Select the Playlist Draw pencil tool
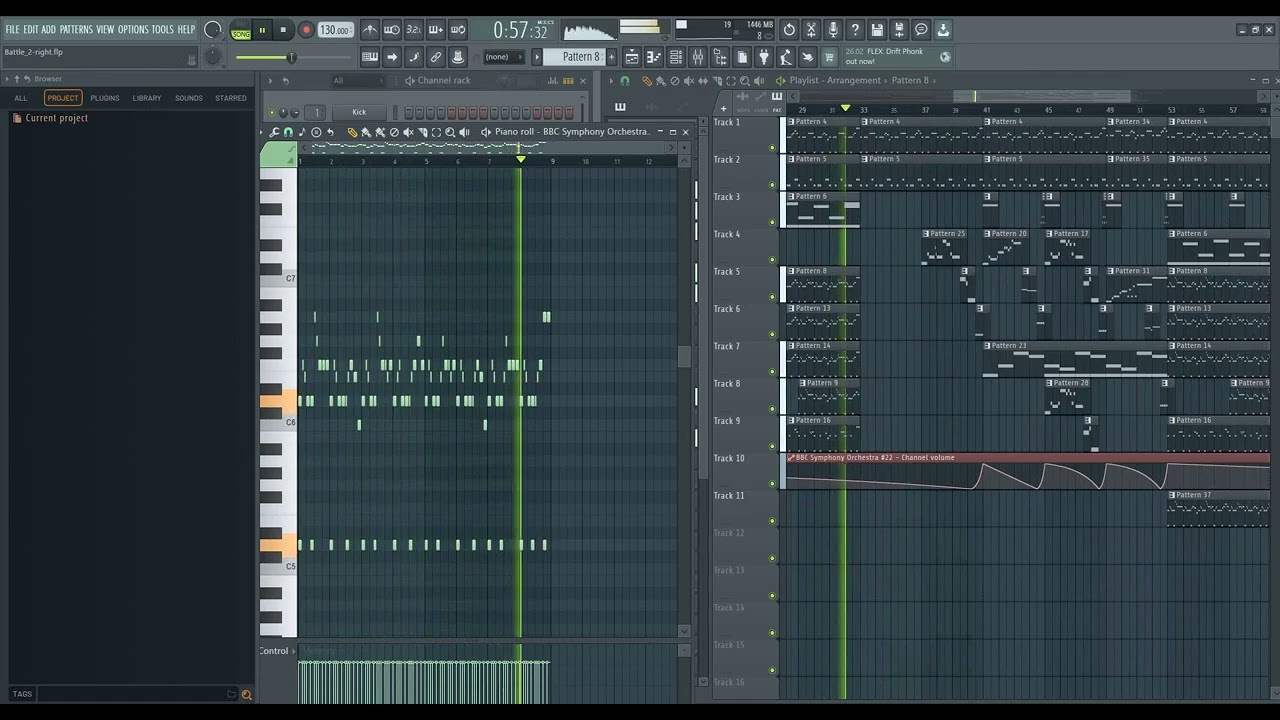This screenshot has width=1280, height=720. point(647,81)
